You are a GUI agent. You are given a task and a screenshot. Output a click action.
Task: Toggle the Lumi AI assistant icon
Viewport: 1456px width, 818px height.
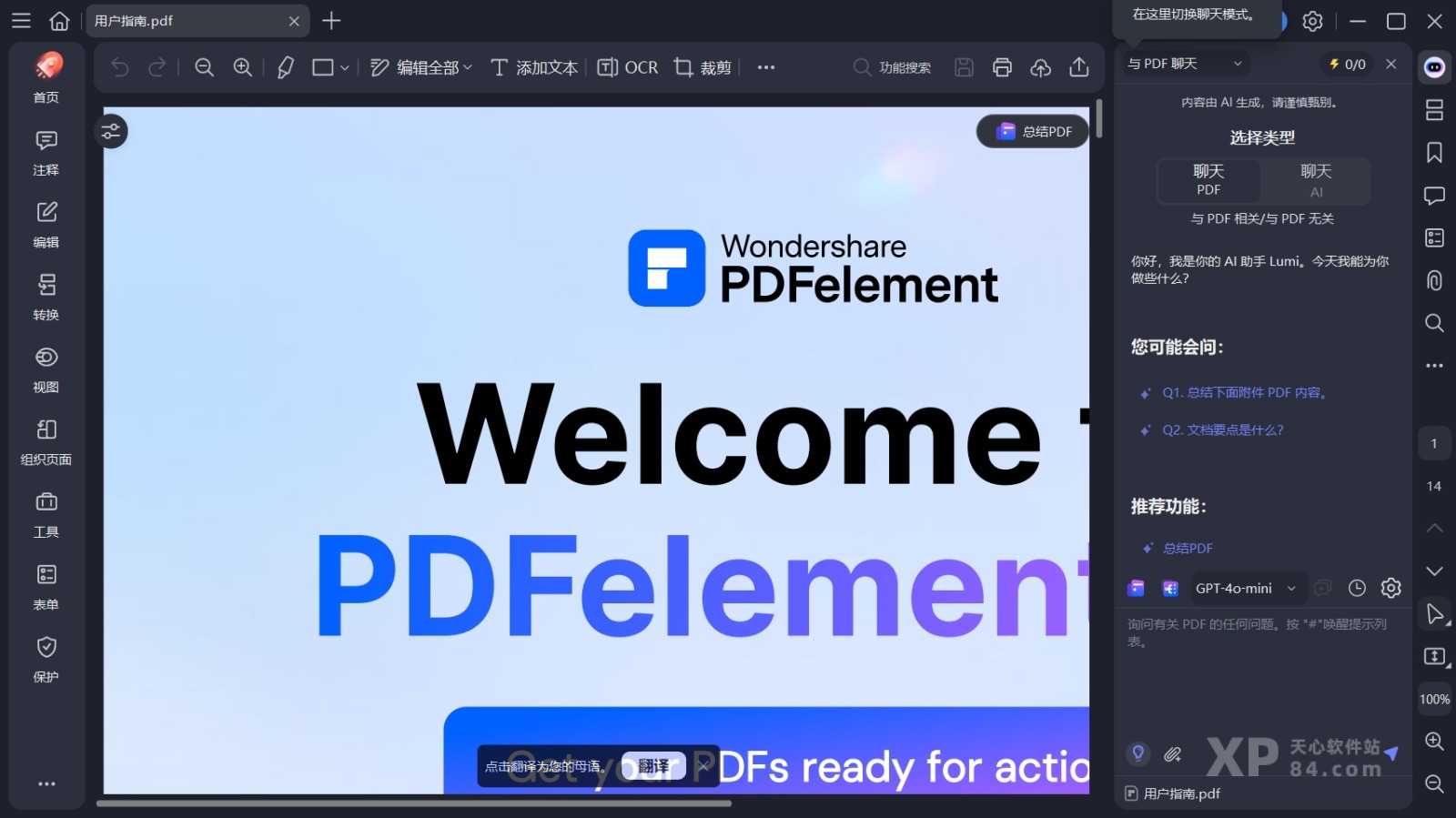[x=1434, y=67]
